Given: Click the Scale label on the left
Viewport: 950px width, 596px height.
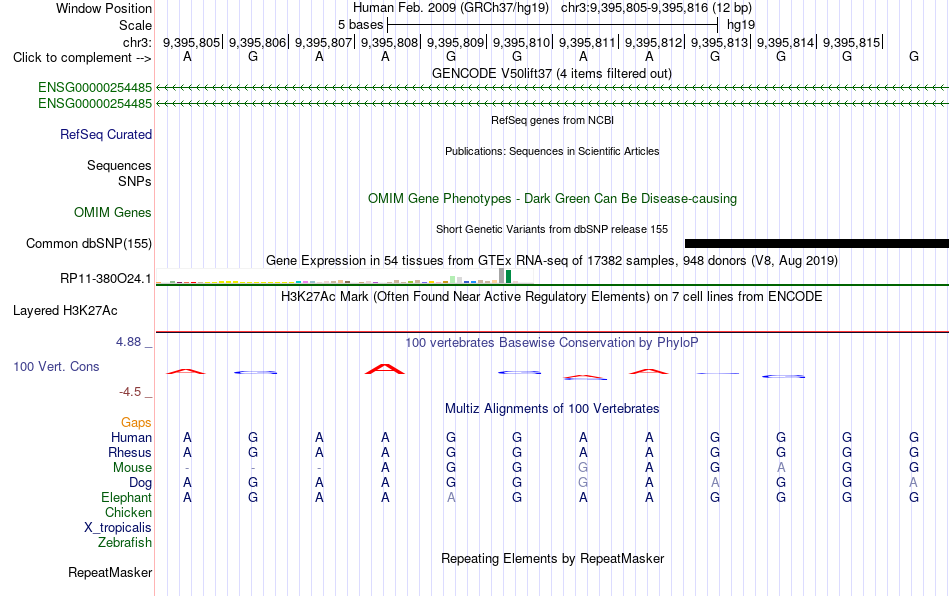Looking at the screenshot, I should 136,25.
